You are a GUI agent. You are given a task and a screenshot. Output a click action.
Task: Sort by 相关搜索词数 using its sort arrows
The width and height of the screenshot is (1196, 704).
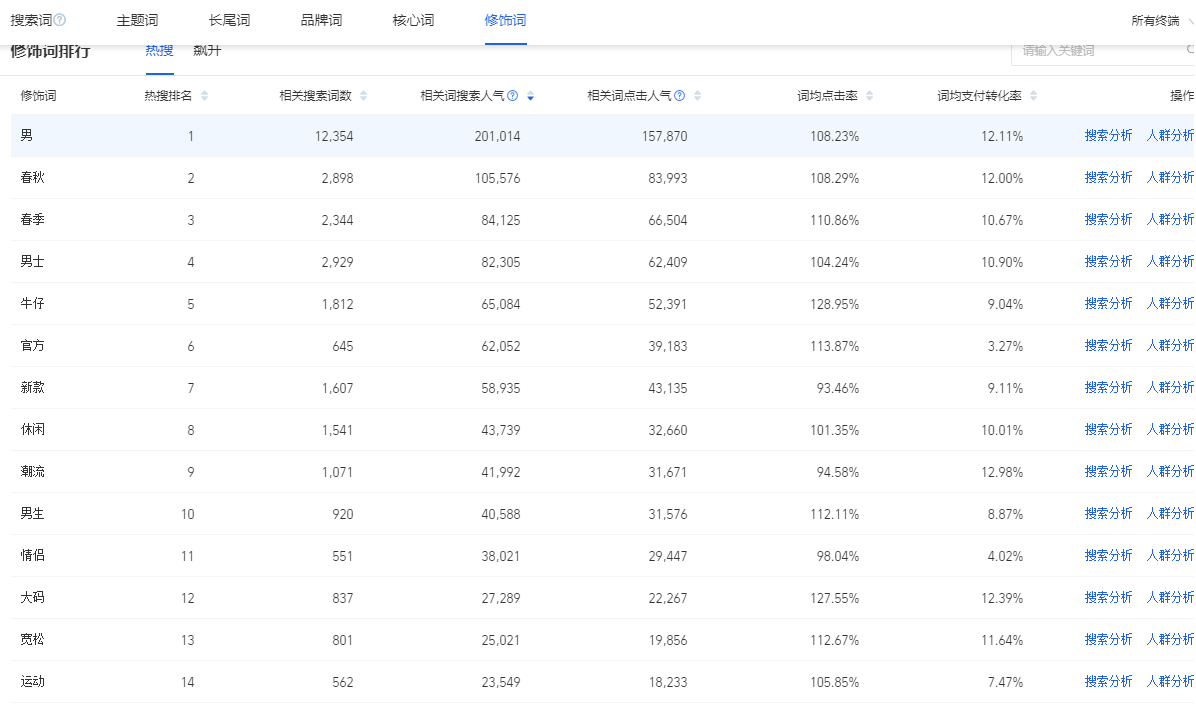[364, 96]
